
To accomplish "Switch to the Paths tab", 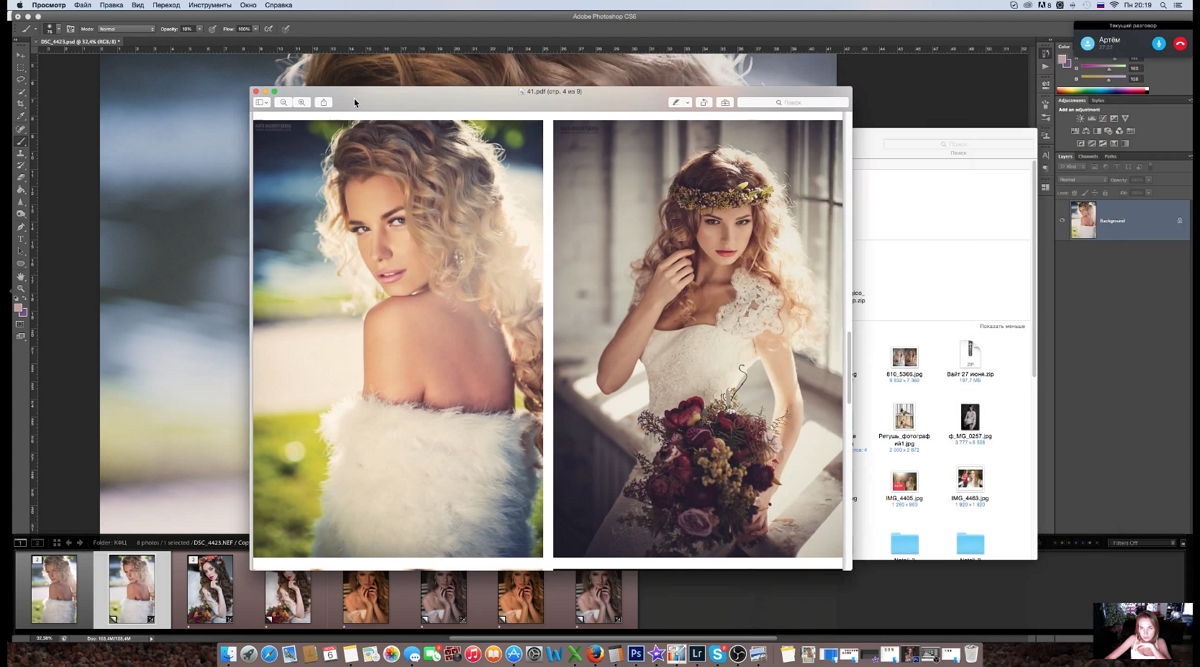I will [x=1110, y=157].
